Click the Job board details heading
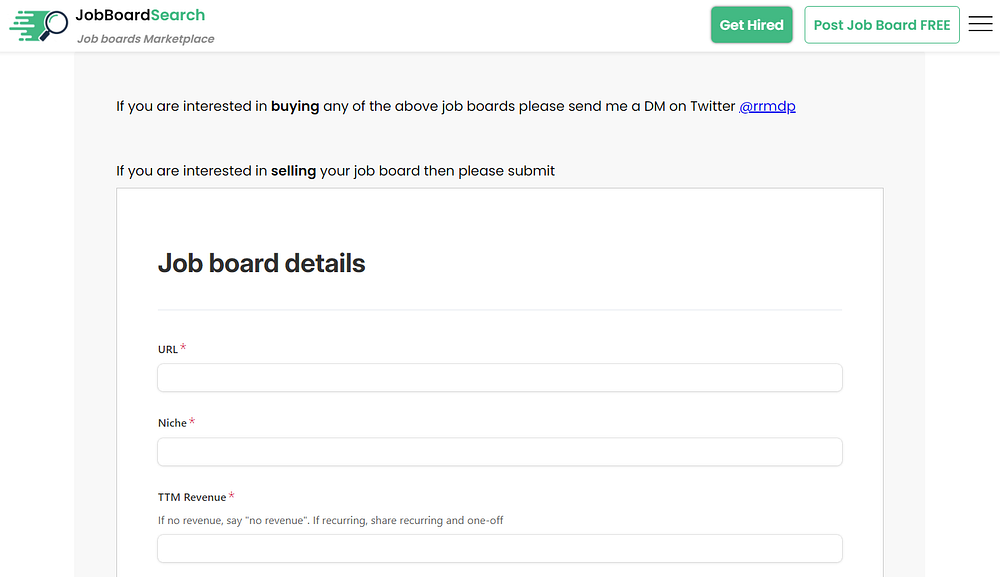Viewport: 1000px width, 577px height. [x=262, y=263]
